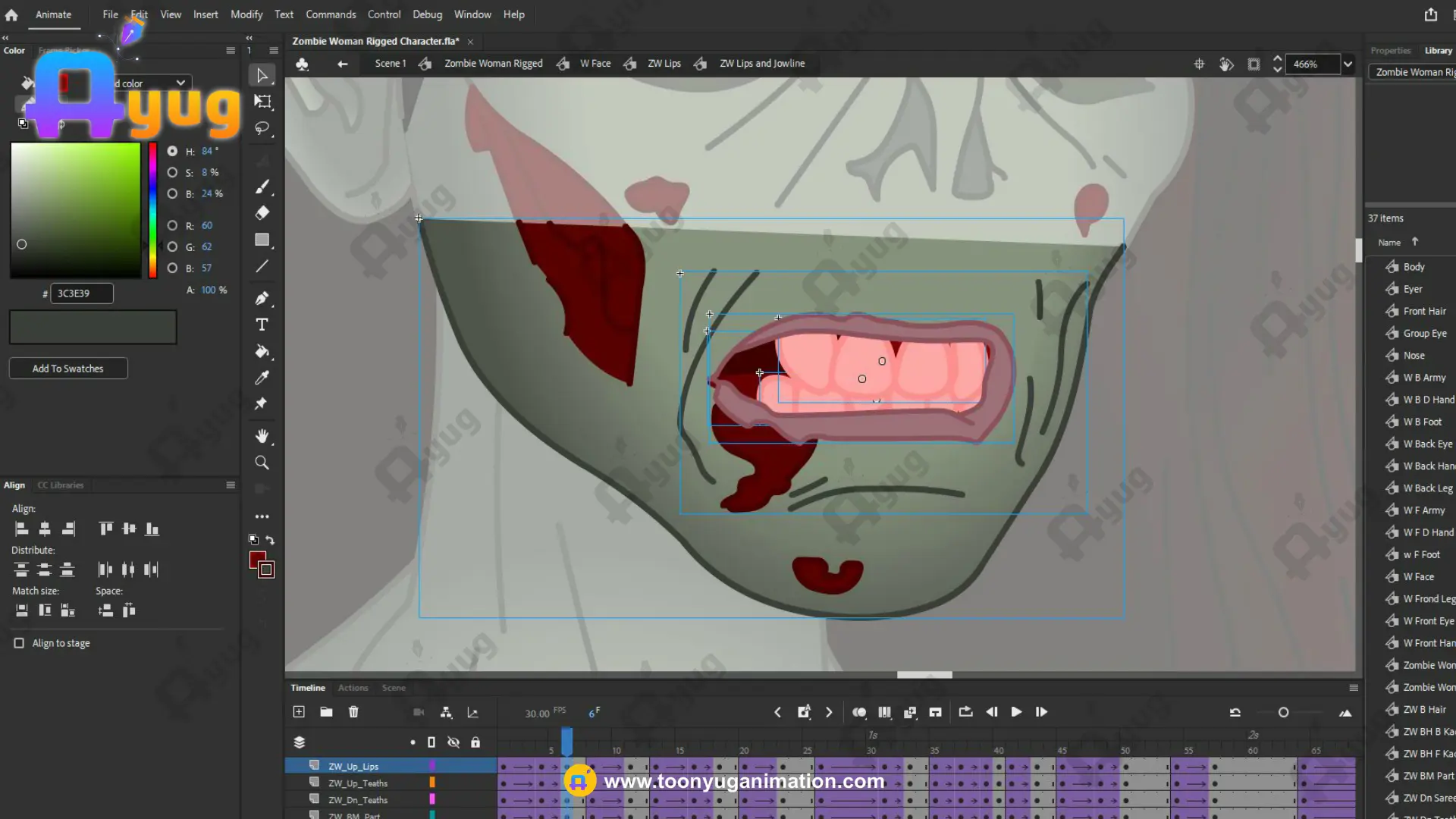Select the Eyedropper tool
Image resolution: width=1456 pixels, height=819 pixels.
click(262, 378)
